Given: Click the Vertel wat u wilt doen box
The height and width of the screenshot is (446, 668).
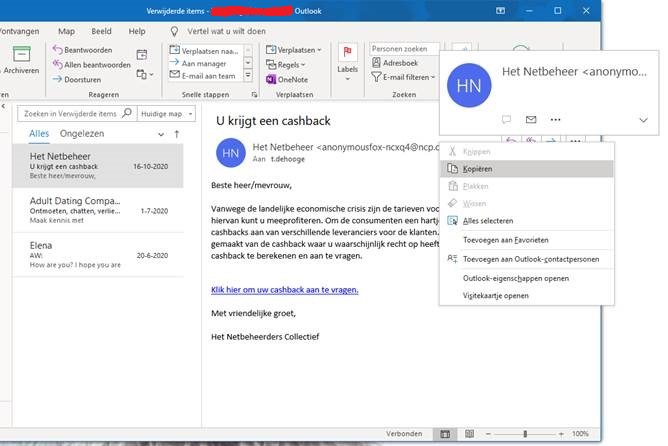Looking at the screenshot, I should 226,31.
